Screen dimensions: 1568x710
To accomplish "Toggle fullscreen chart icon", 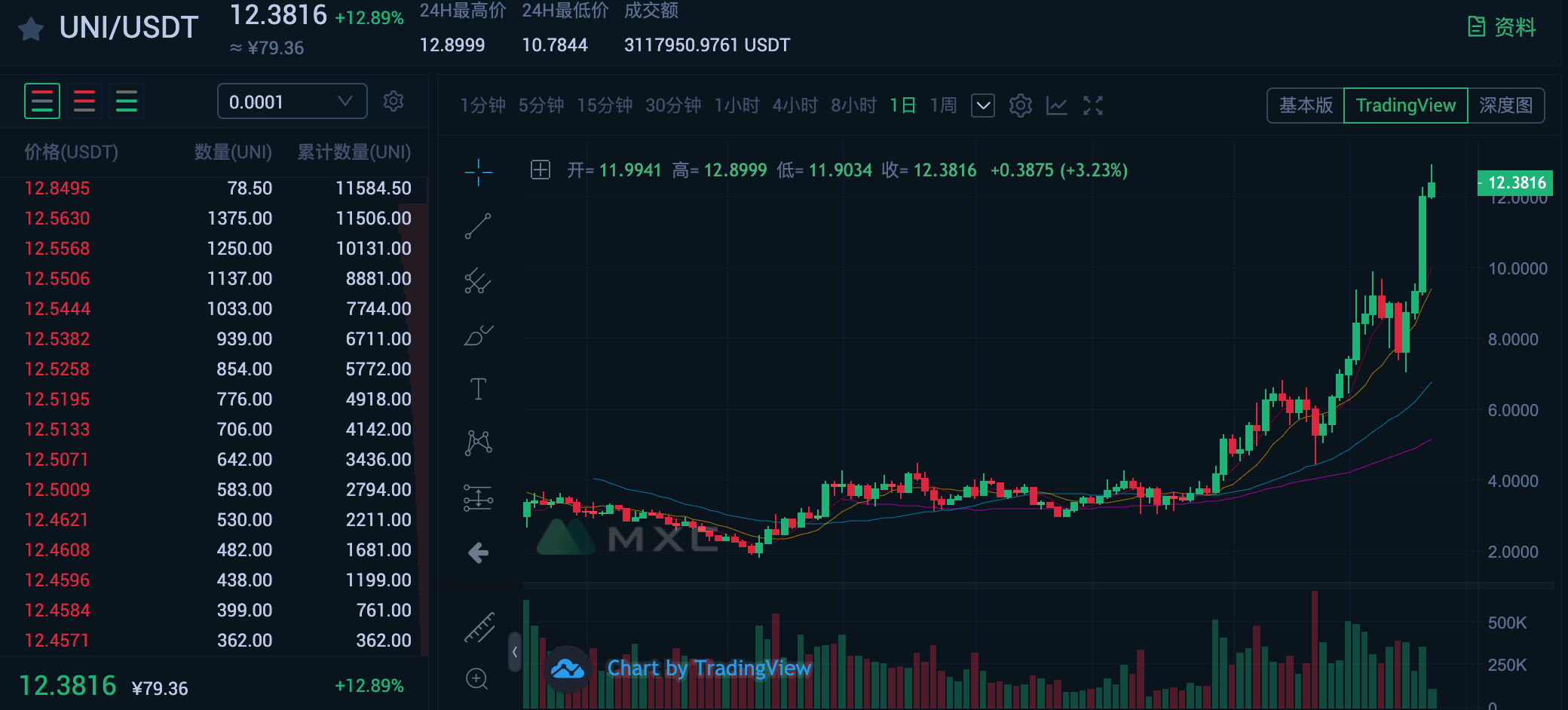I will (x=1093, y=106).
